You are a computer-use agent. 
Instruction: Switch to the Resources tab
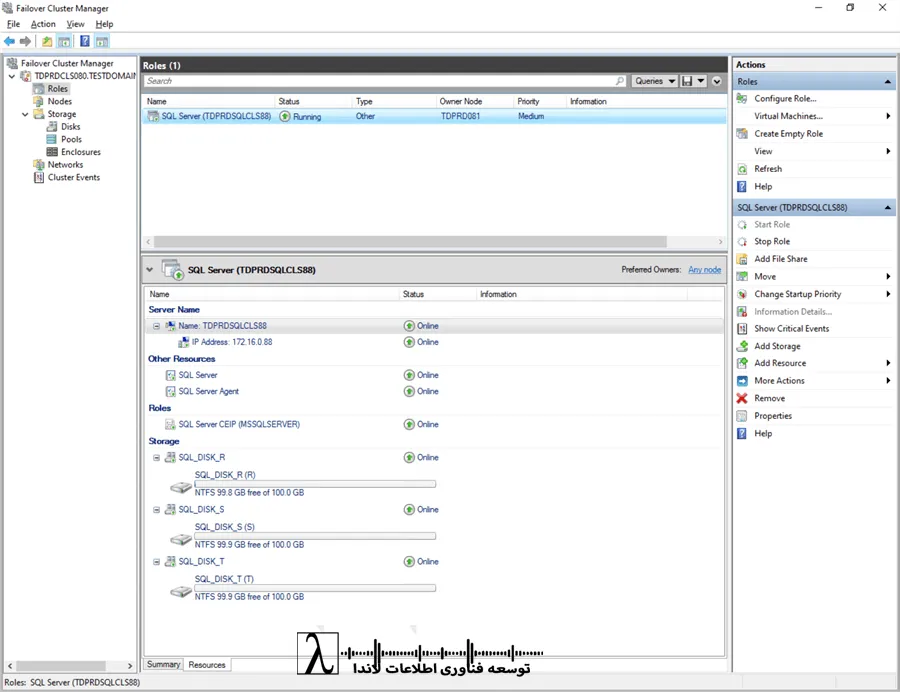[207, 665]
